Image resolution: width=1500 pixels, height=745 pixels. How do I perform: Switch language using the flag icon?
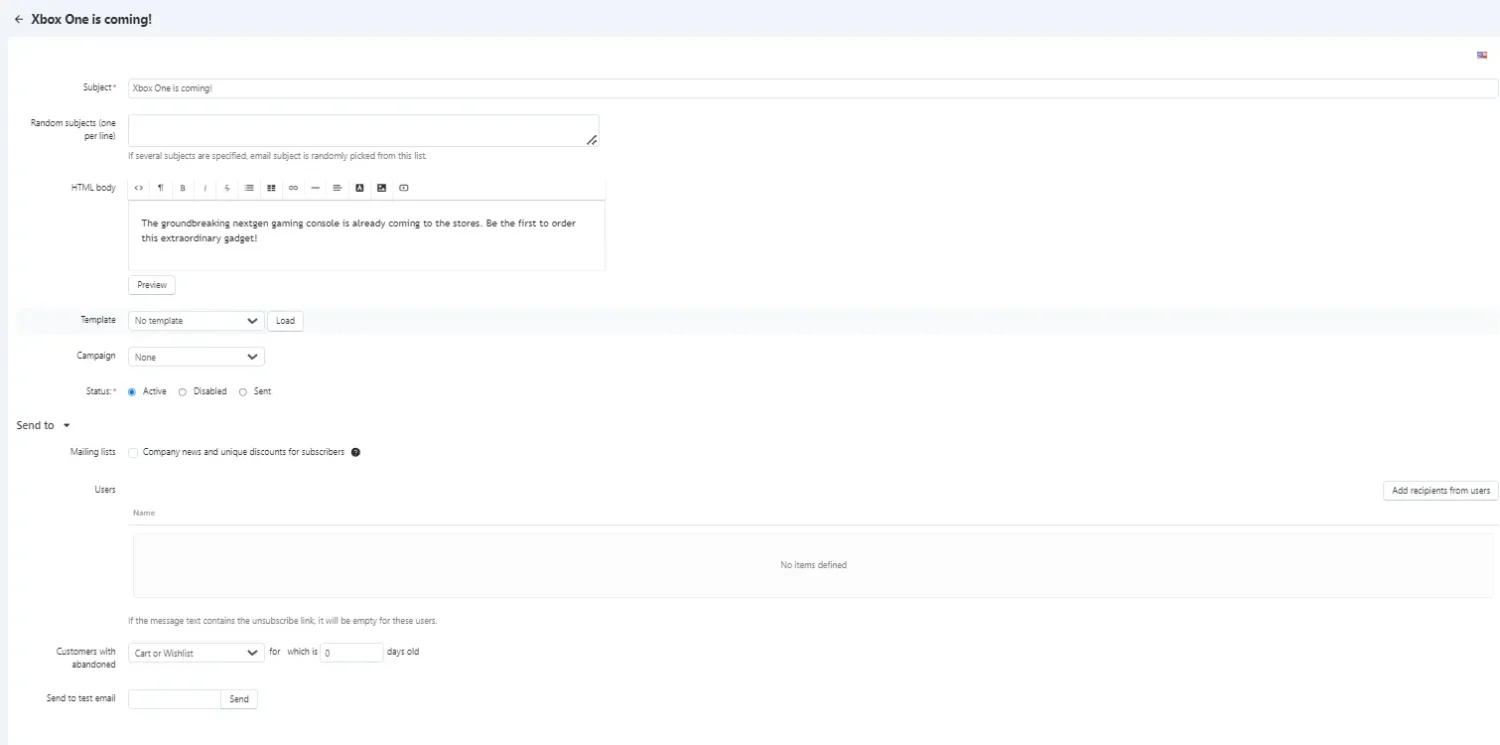click(1482, 55)
